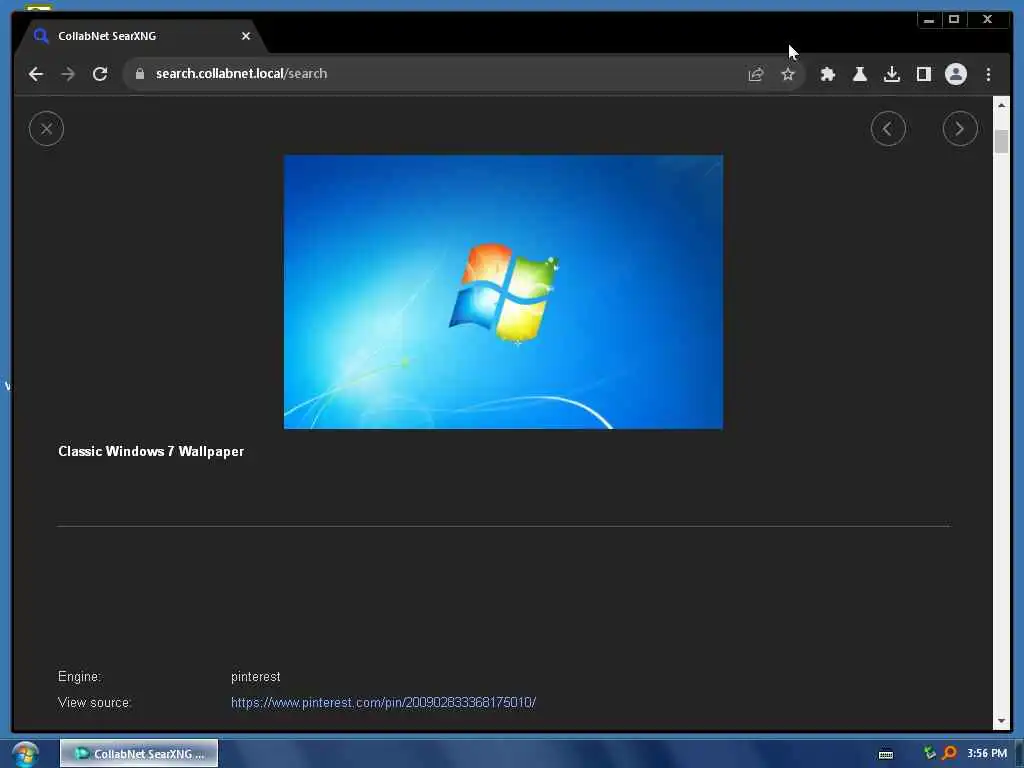This screenshot has height=768, width=1024.
Task: Click the page scrollbar up arrow
Action: click(x=1001, y=104)
